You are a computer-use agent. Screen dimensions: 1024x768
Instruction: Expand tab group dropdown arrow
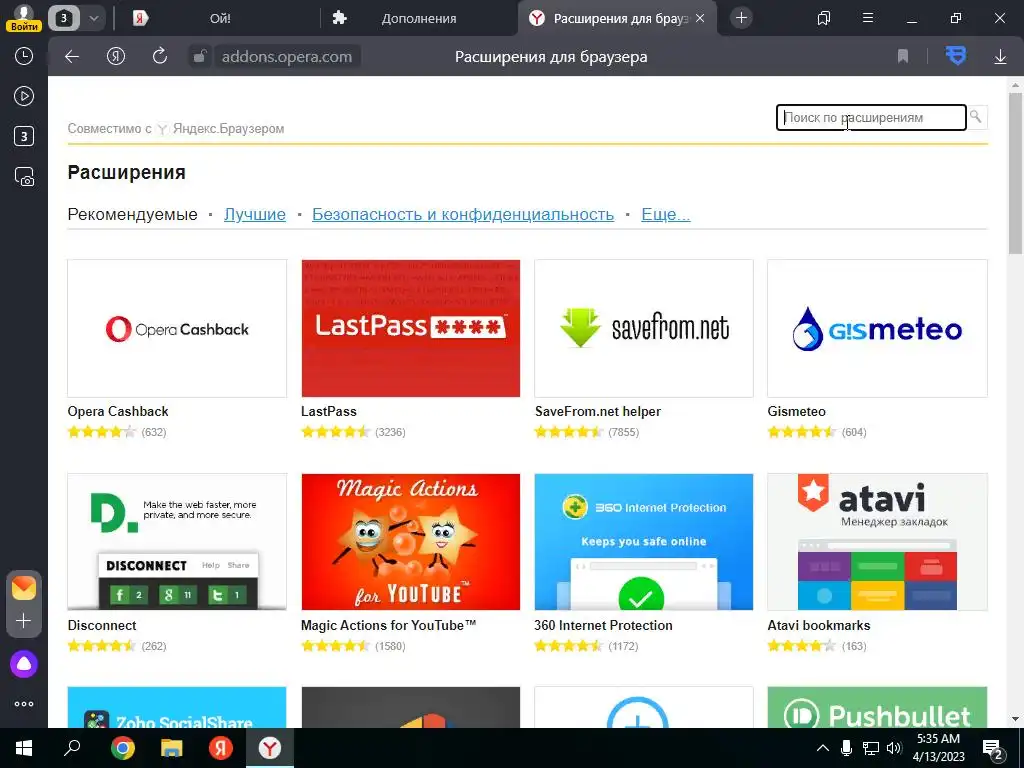[93, 18]
